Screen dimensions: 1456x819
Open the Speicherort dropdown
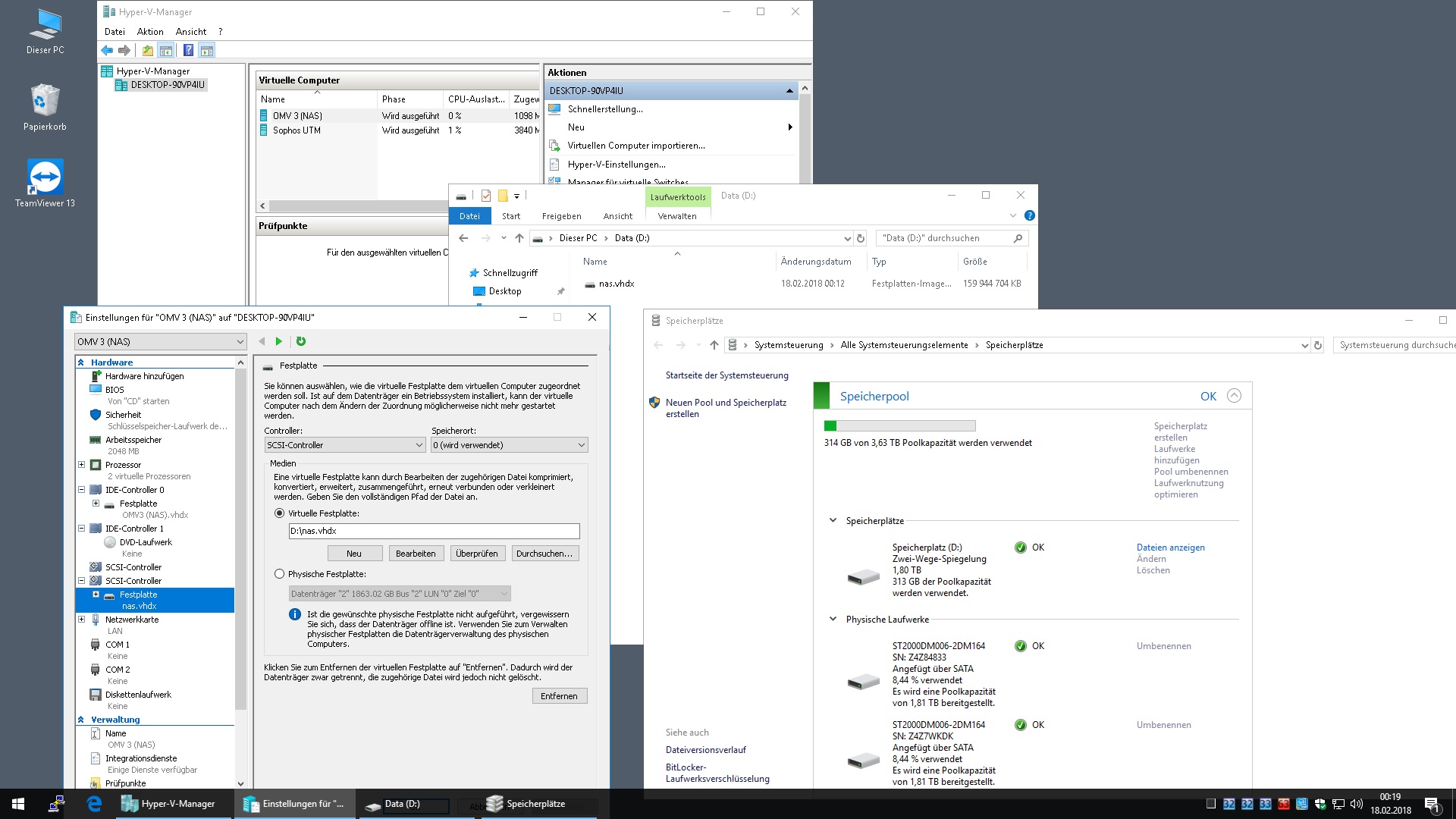[509, 445]
